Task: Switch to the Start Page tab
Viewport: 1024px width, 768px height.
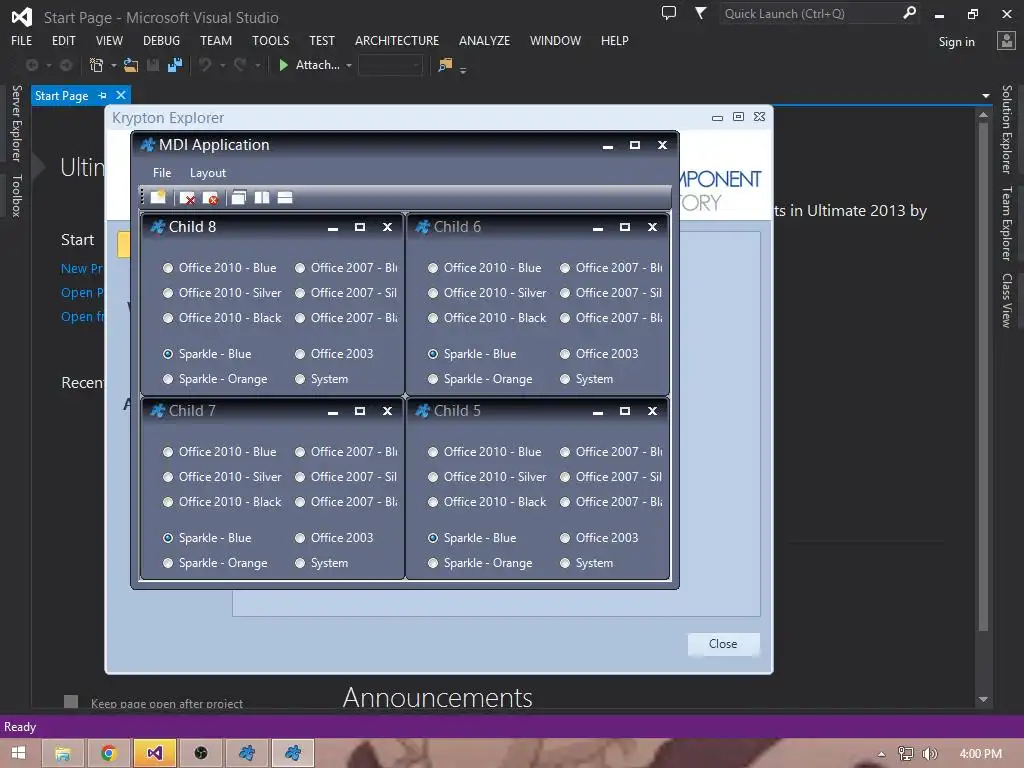Action: pos(61,95)
